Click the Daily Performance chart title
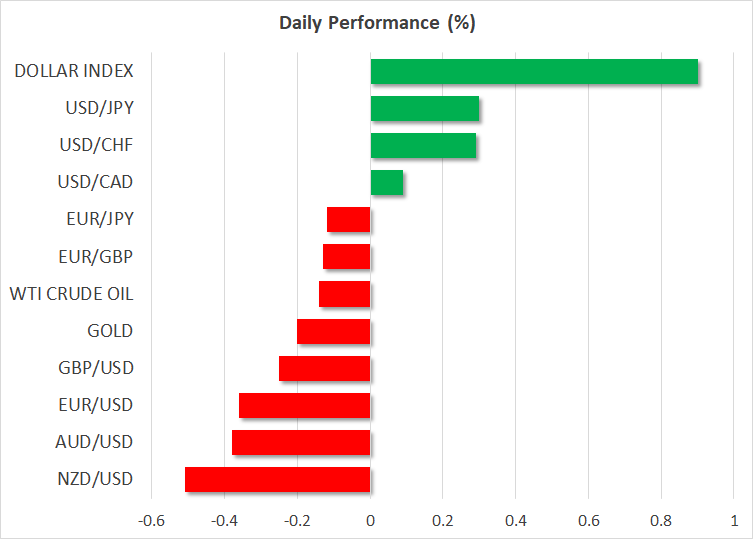Viewport: 753px width, 539px height. (x=376, y=22)
